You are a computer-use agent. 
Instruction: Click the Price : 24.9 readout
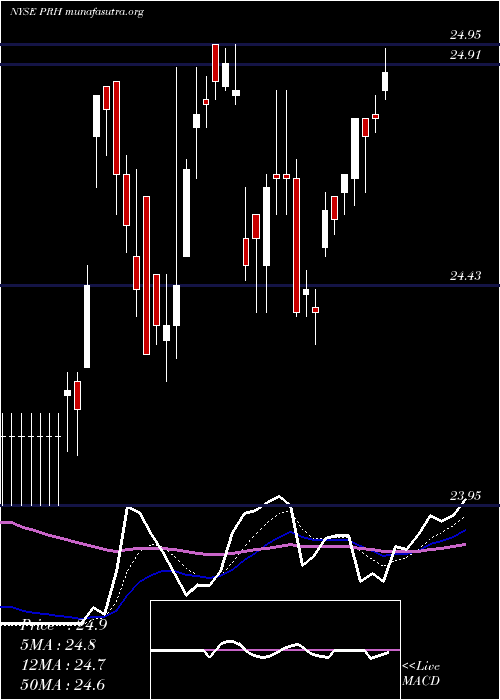[64, 625]
